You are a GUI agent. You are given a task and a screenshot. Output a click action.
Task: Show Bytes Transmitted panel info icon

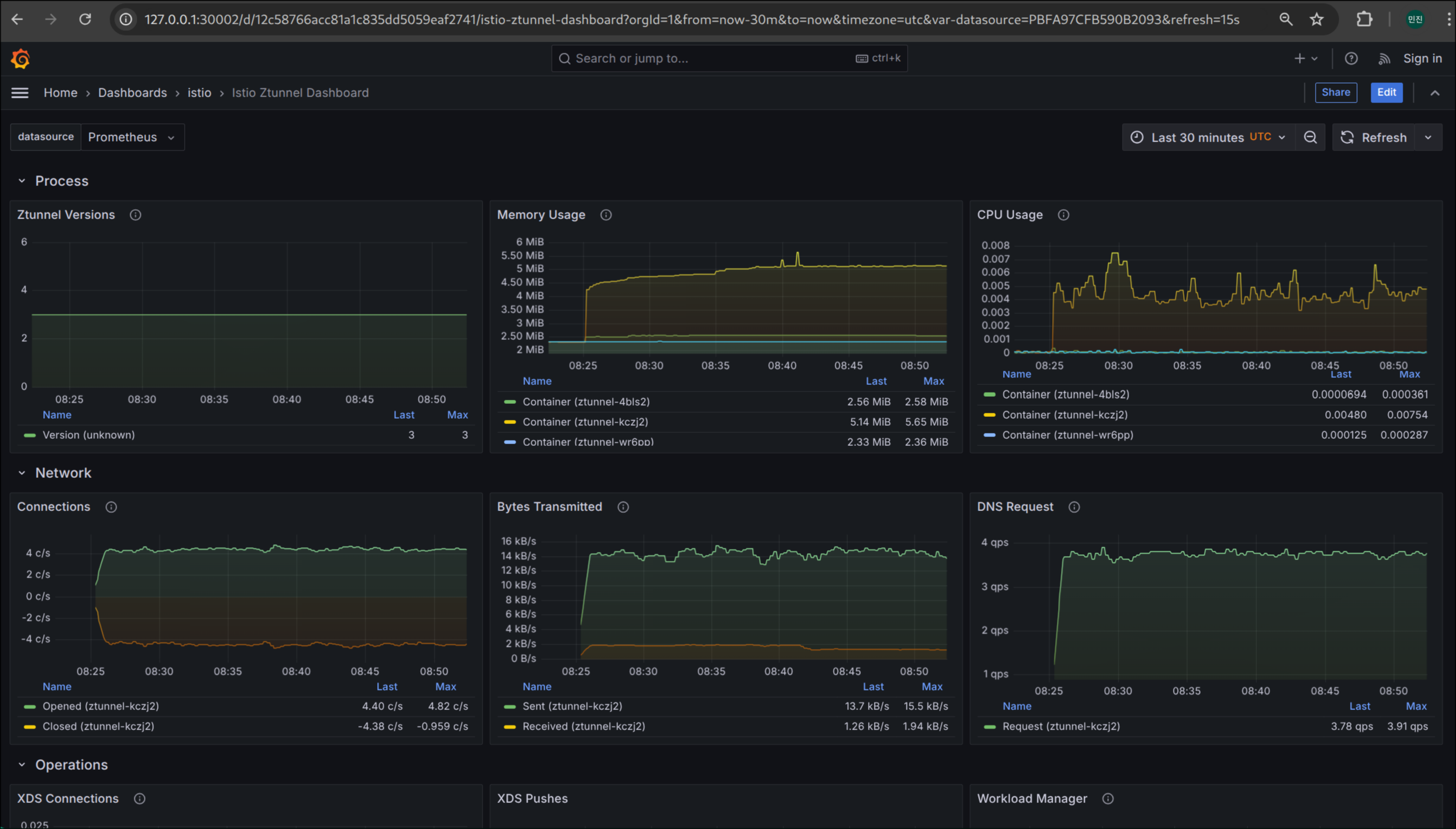[623, 507]
